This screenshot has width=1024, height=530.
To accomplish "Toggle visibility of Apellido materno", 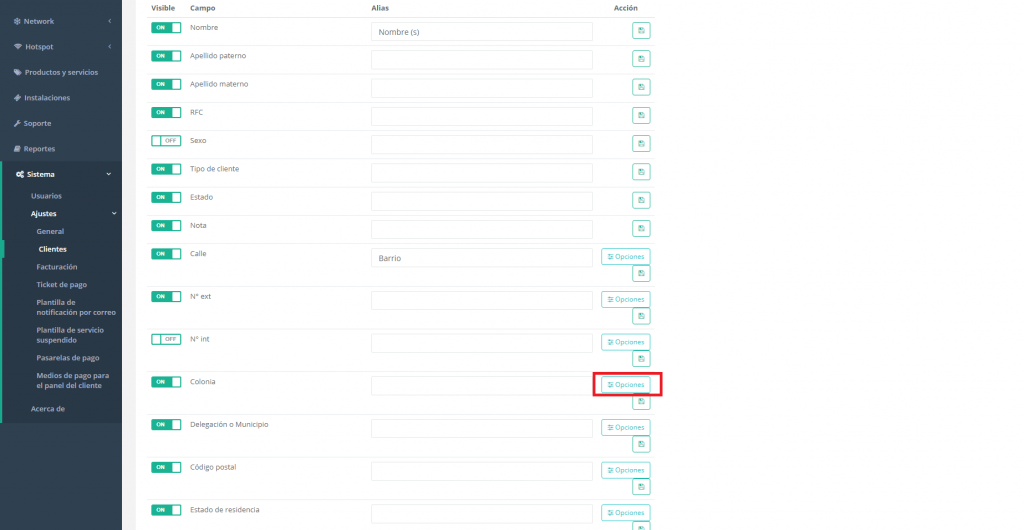I will (166, 84).
